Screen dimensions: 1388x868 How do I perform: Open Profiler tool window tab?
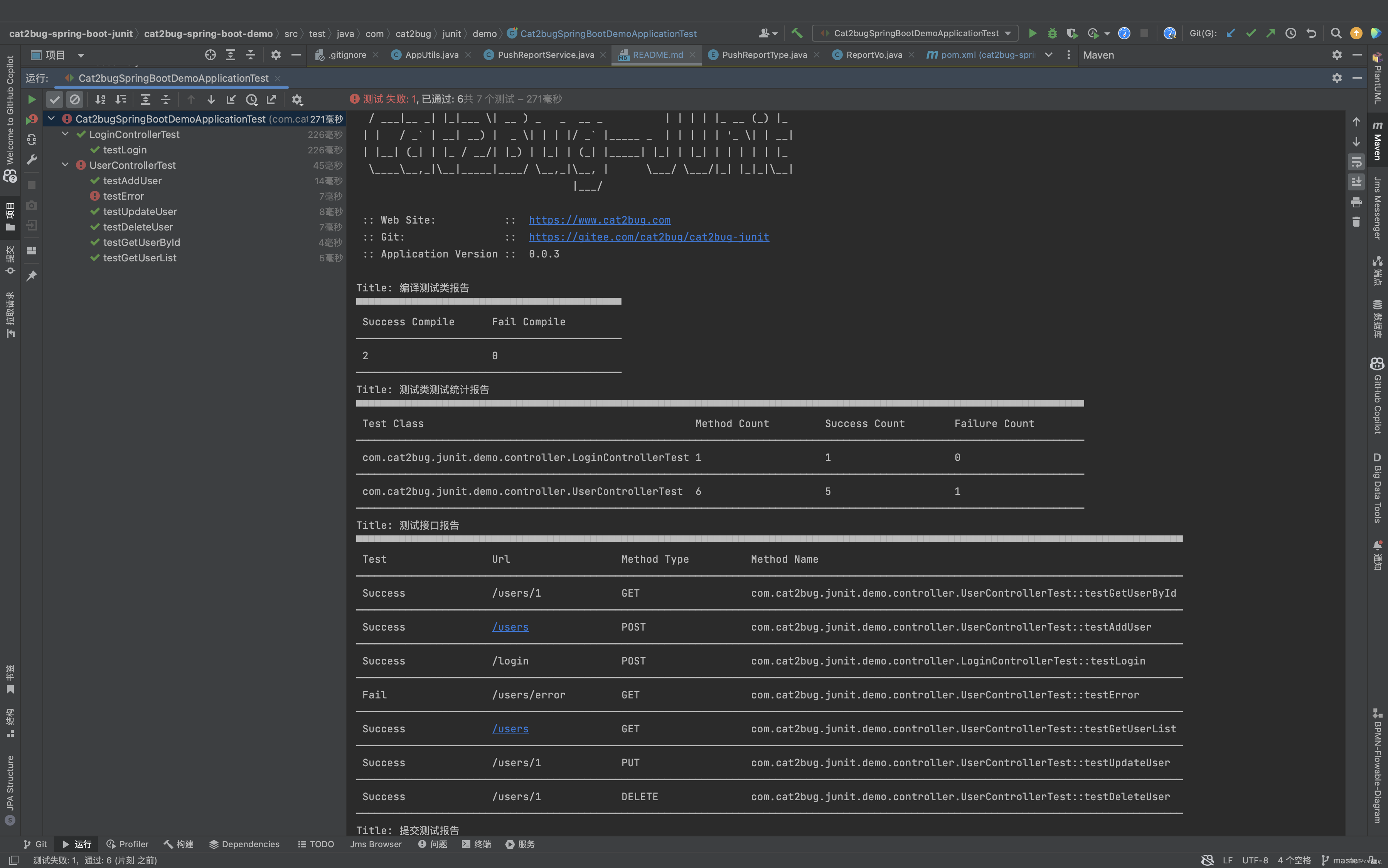(x=128, y=844)
